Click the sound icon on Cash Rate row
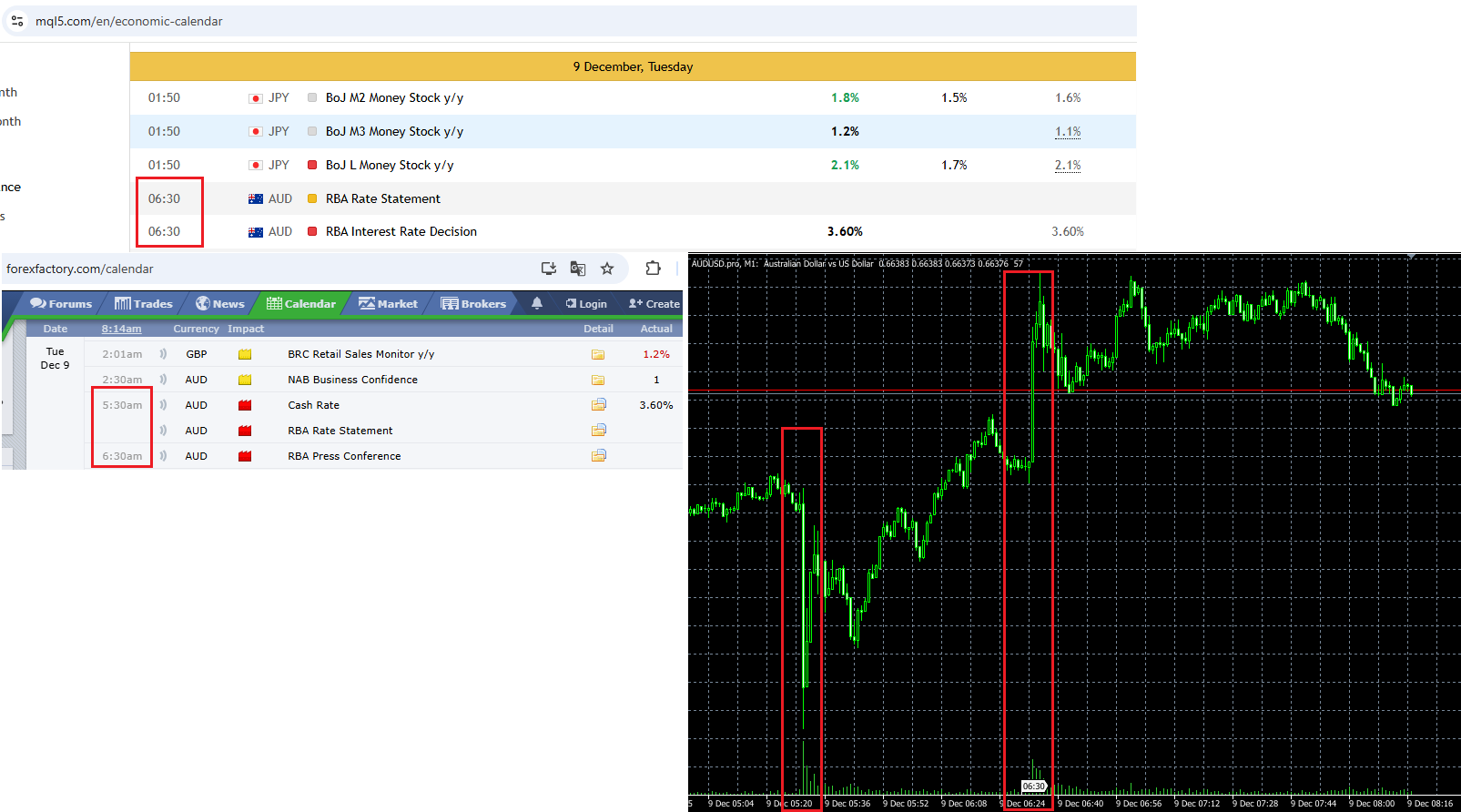Viewport: 1461px width, 812px height. pyautogui.click(x=164, y=405)
